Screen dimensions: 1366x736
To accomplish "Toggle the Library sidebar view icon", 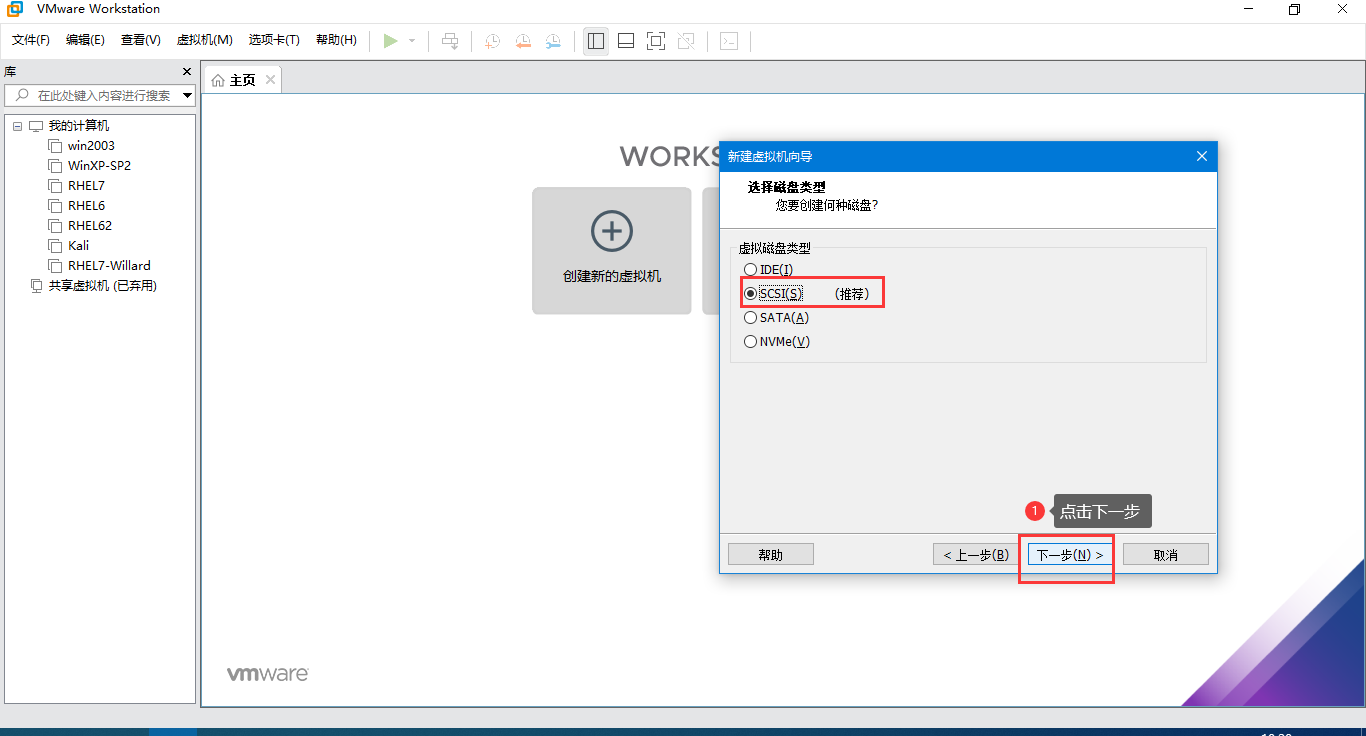I will point(596,41).
